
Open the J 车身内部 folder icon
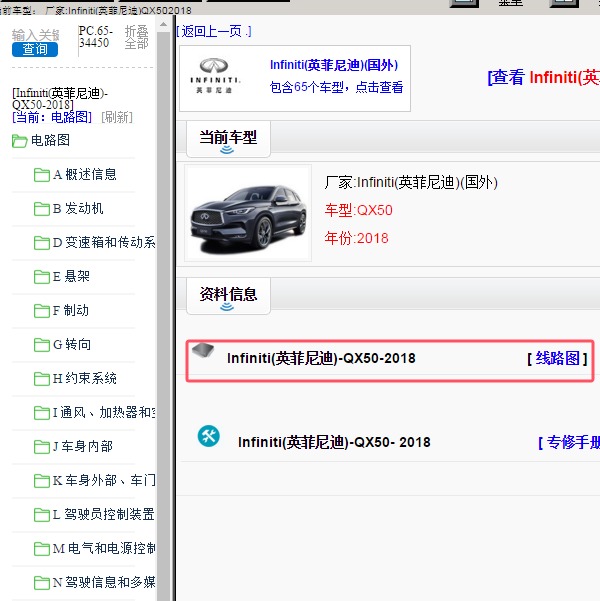coord(41,447)
